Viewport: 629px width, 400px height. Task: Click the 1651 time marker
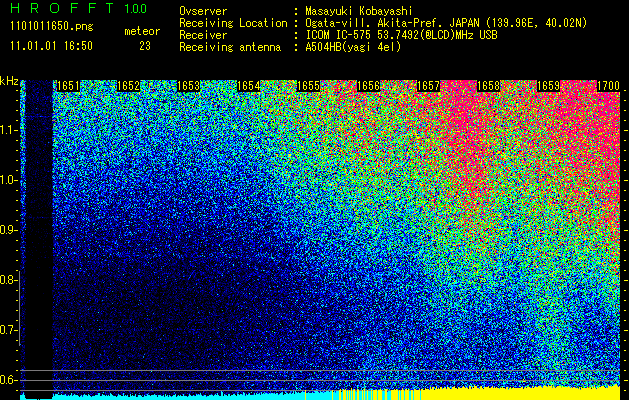point(68,86)
